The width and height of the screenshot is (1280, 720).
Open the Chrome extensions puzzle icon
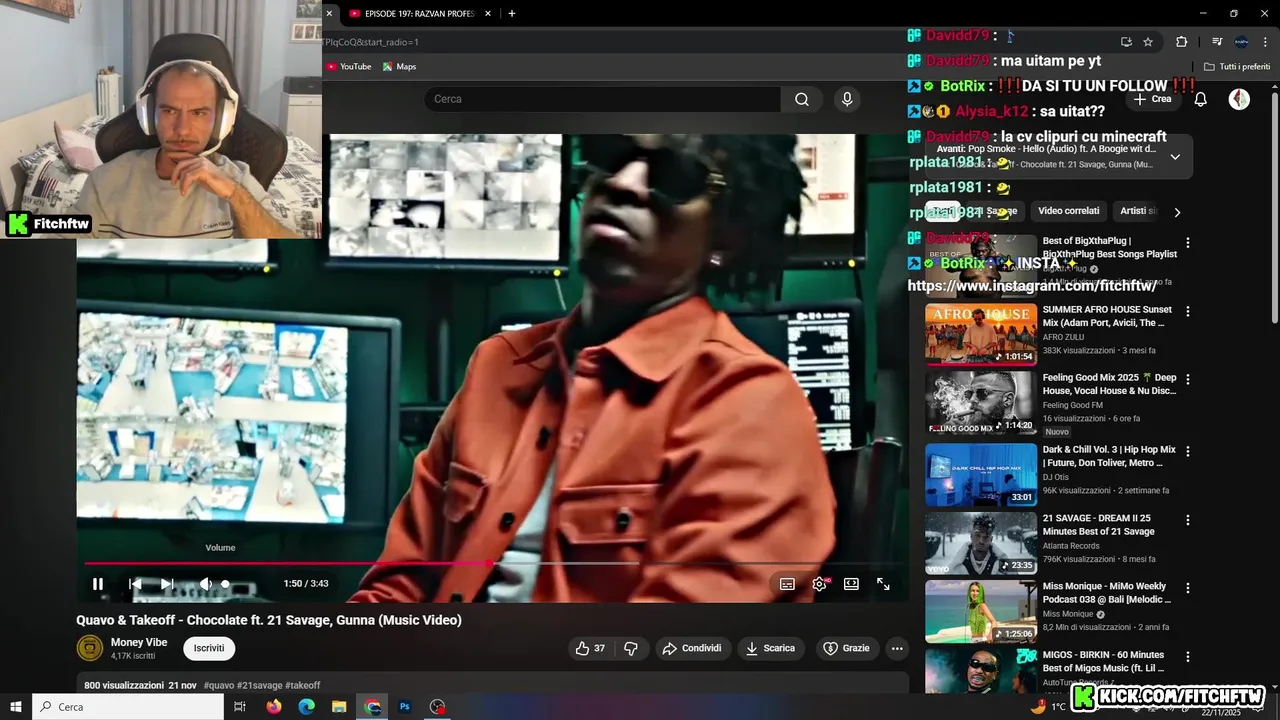pyautogui.click(x=1182, y=42)
